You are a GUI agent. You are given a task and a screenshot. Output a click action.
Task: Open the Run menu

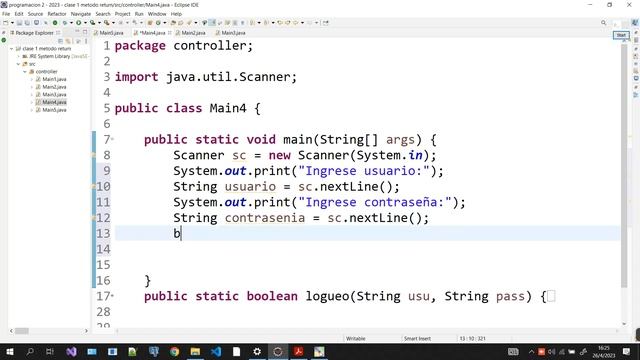pos(139,14)
